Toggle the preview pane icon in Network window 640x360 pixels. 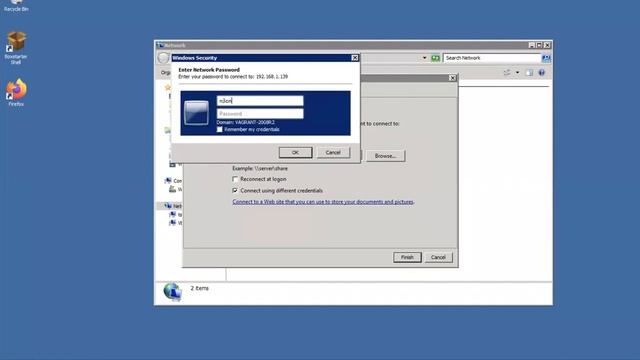pyautogui.click(x=529, y=73)
